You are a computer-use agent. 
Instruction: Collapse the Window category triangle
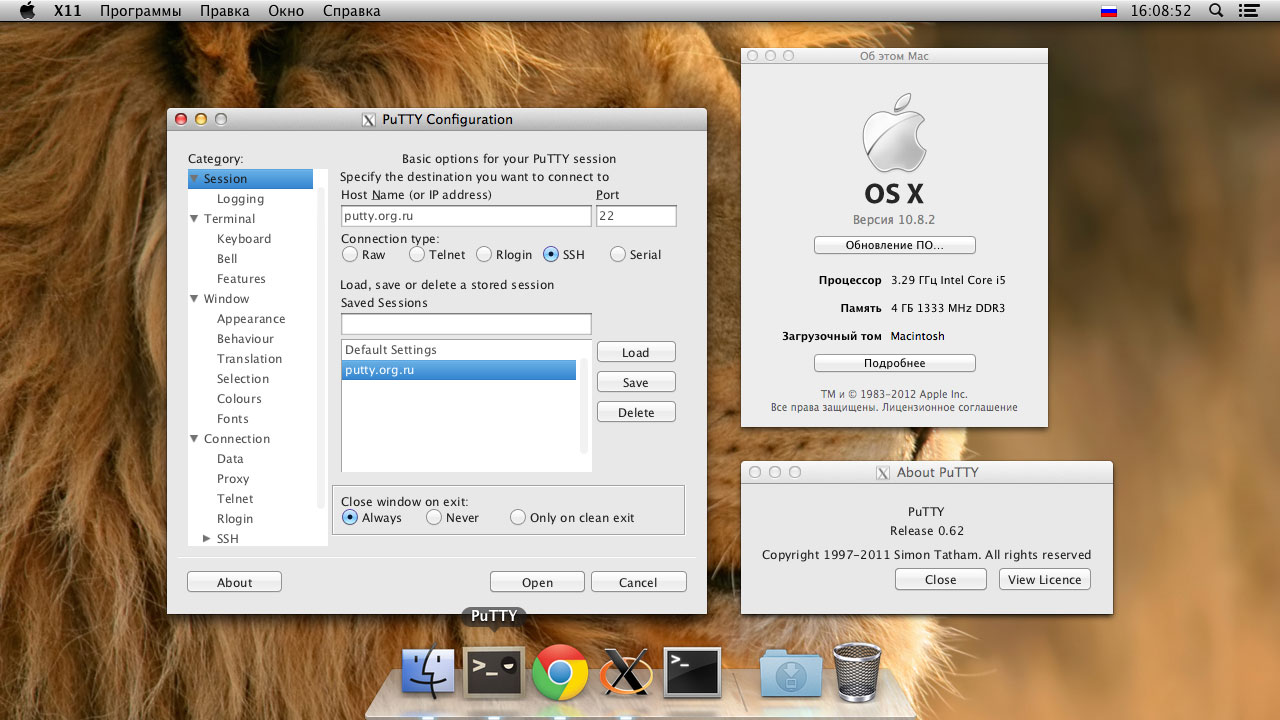[x=194, y=298]
